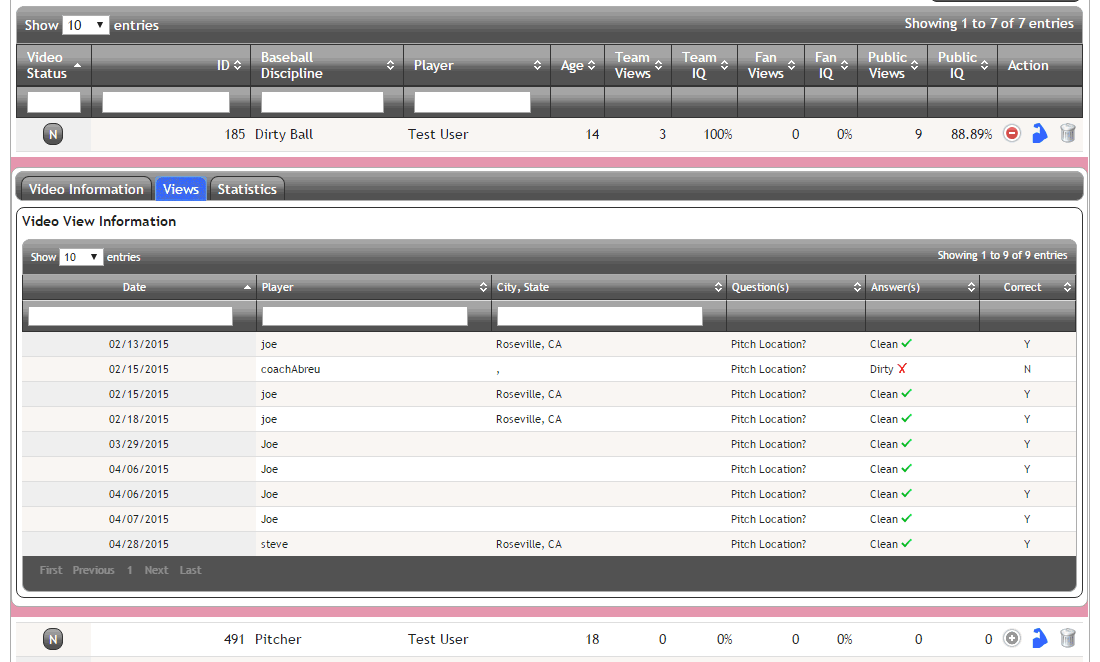The image size is (1100, 662).
Task: Delete the Dirty Ball video via trash icon
Action: (x=1068, y=134)
